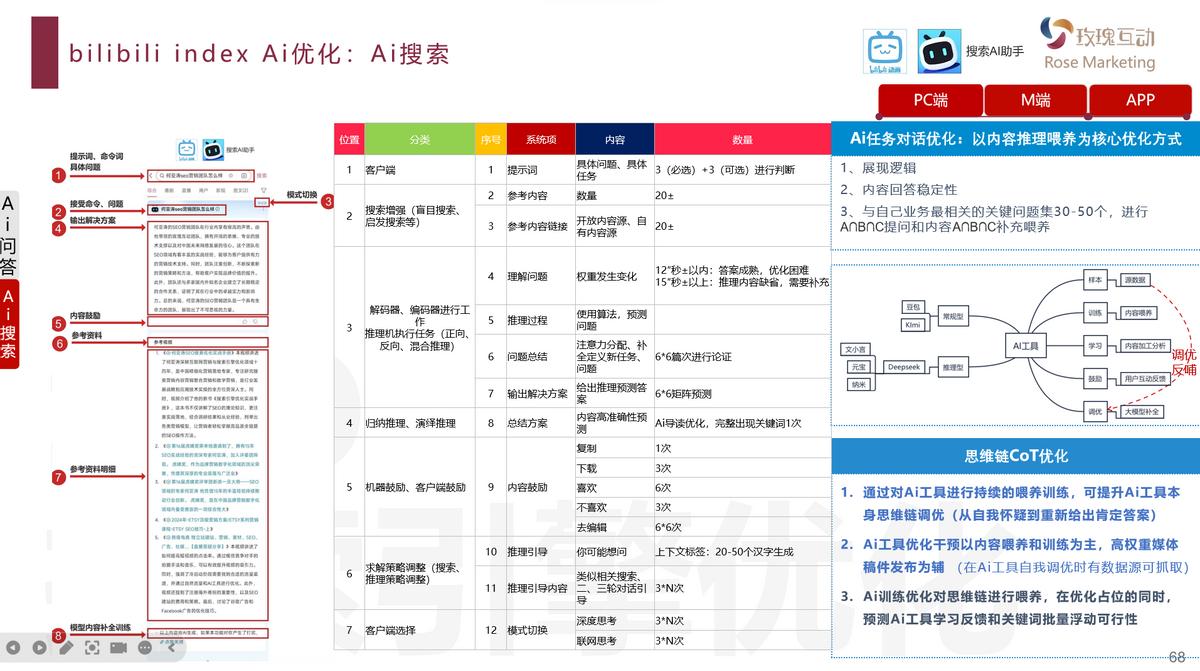Click the 思维链CoT优化 blue banner
This screenshot has height=671, width=1200.
pyautogui.click(x=1016, y=456)
